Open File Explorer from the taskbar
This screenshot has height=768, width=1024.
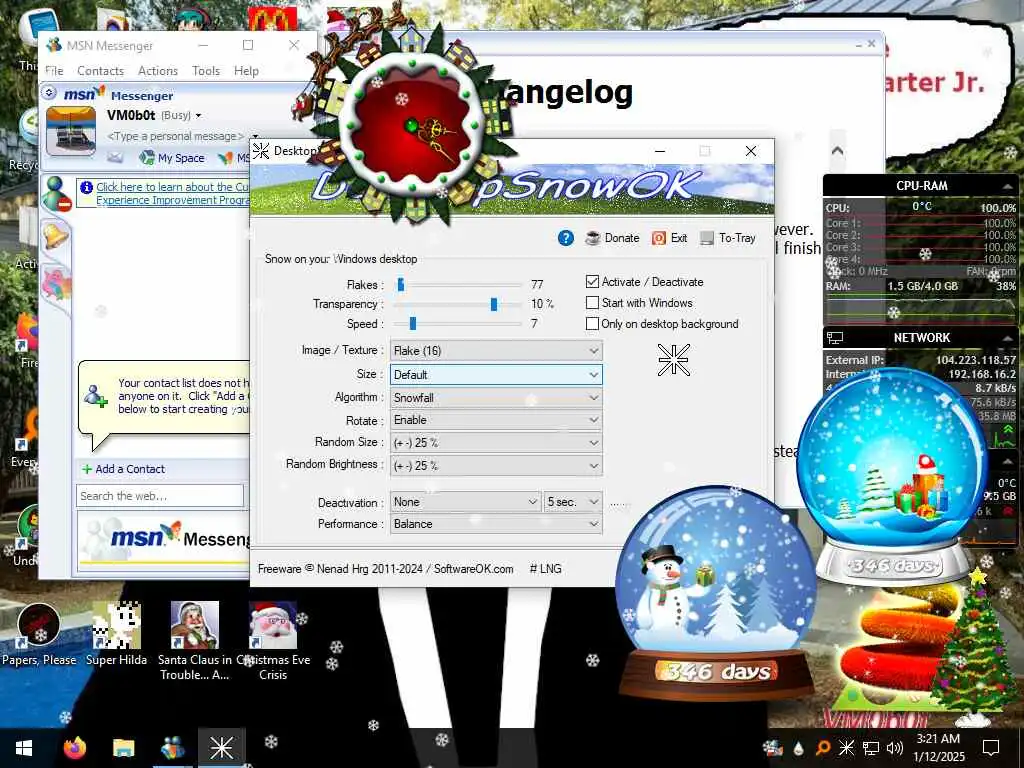pos(123,748)
